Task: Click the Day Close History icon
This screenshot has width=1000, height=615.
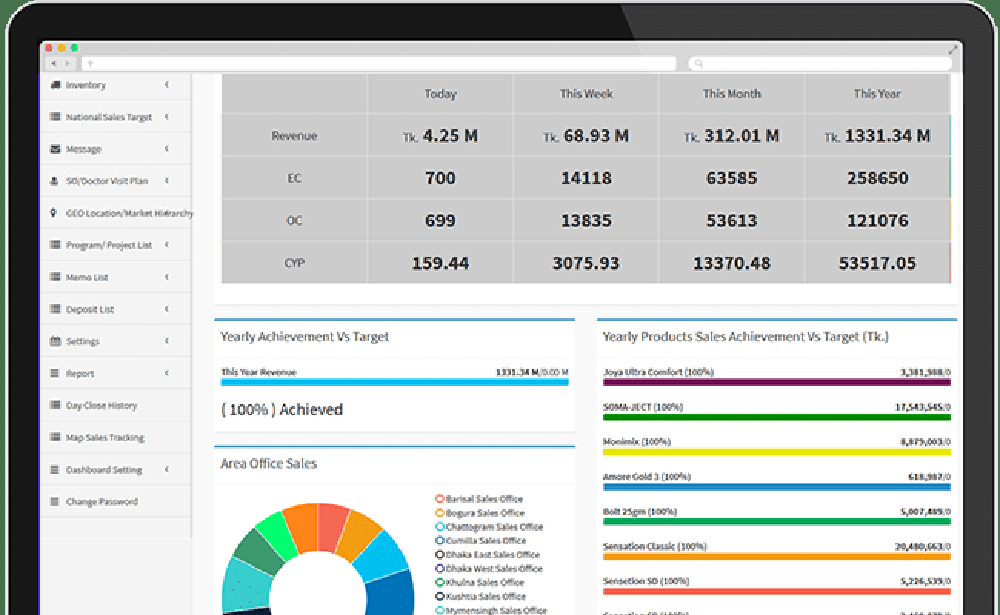Action: (x=55, y=405)
